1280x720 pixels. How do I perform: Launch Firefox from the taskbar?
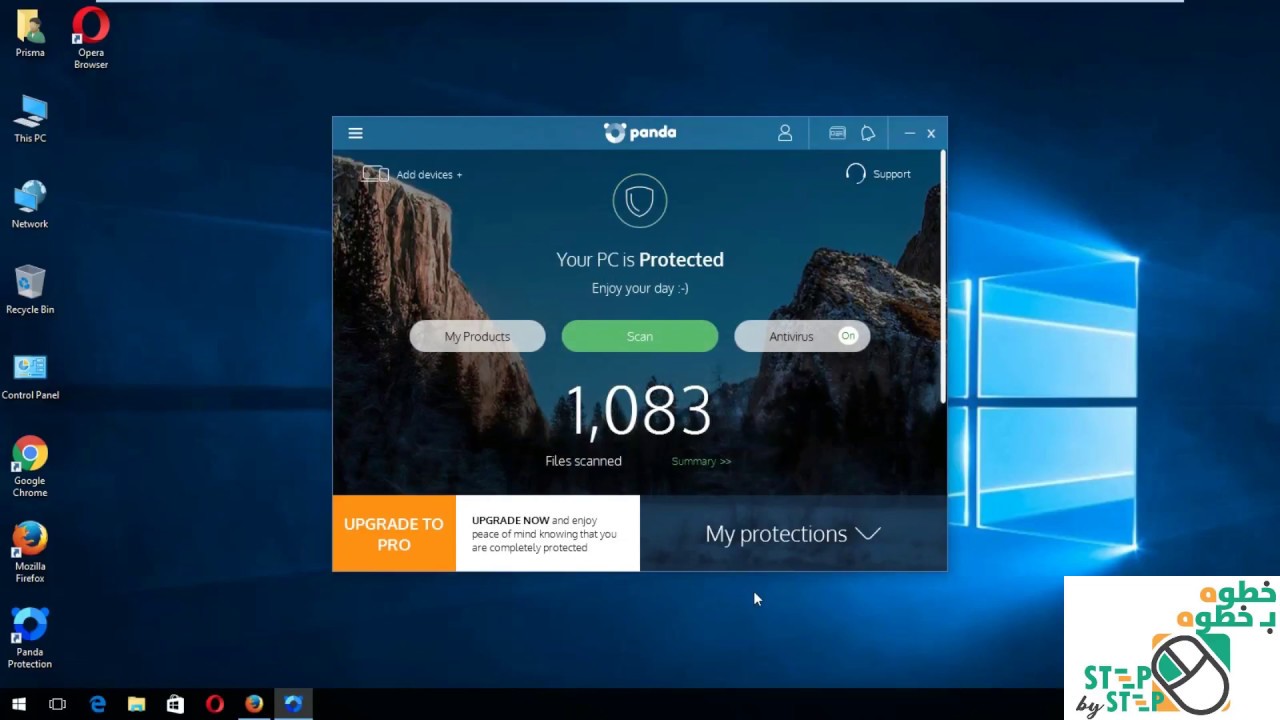pyautogui.click(x=254, y=704)
